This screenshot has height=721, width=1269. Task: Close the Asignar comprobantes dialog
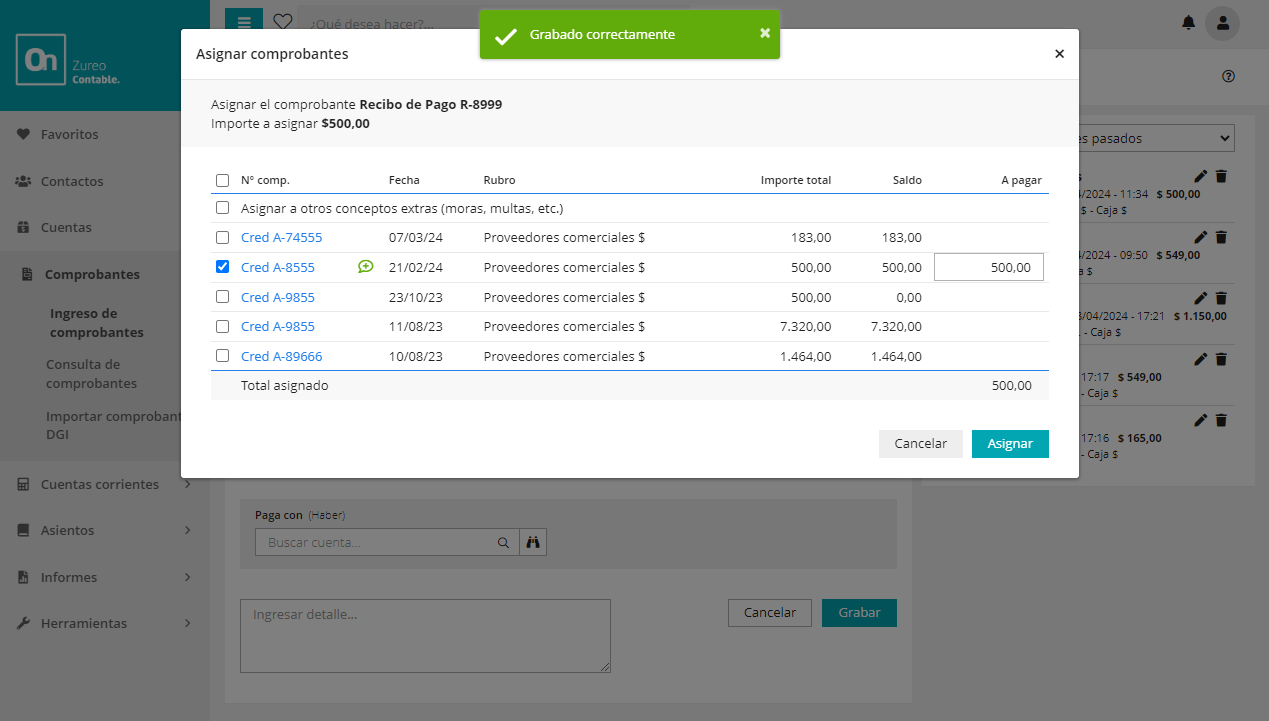(1059, 54)
